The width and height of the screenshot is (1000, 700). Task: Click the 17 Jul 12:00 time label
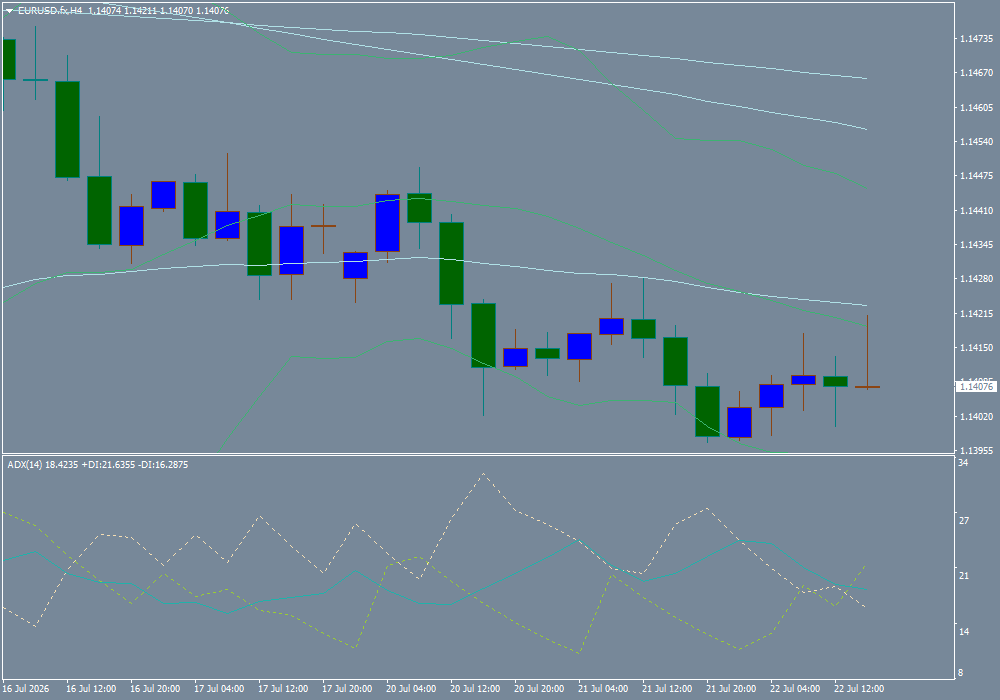click(x=283, y=689)
